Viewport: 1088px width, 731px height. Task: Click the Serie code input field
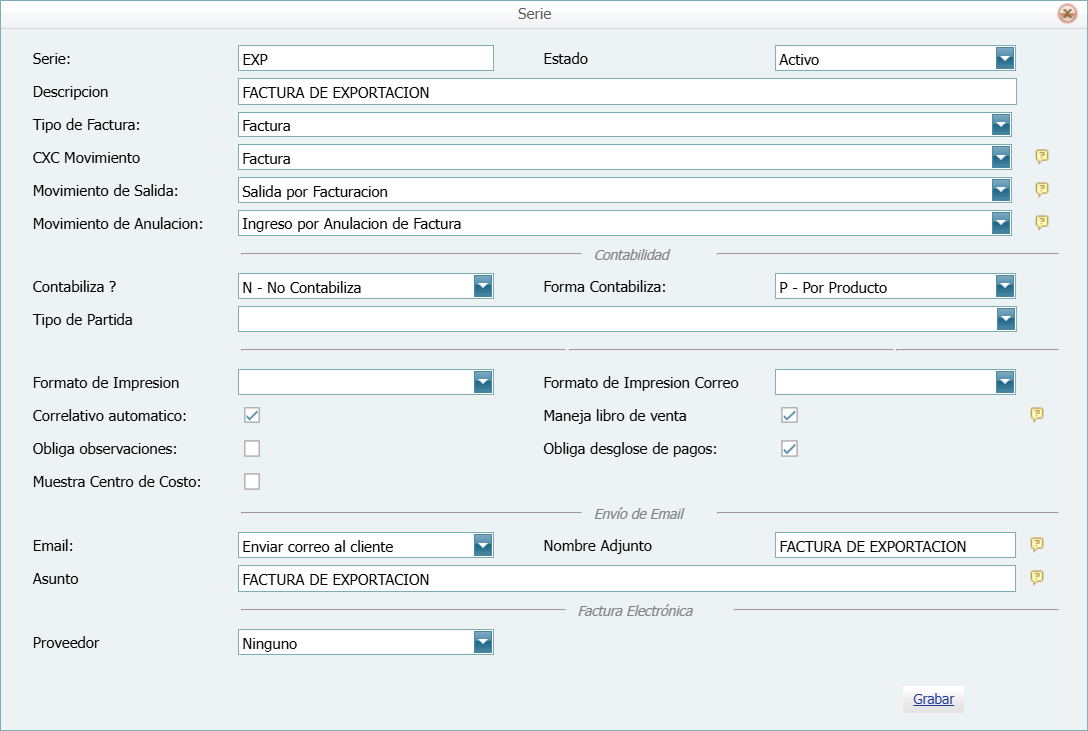point(366,59)
